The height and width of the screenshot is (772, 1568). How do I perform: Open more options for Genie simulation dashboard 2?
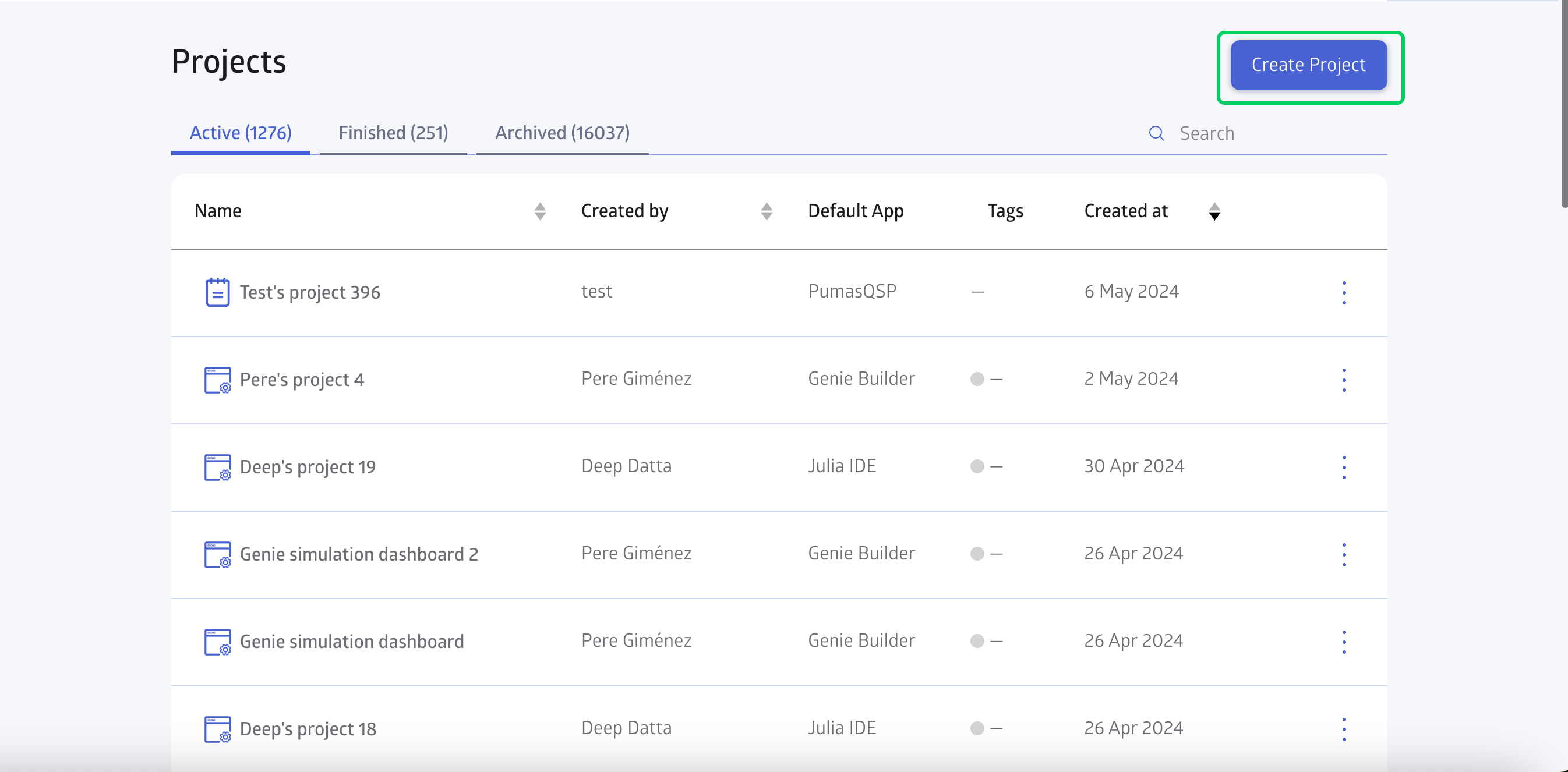click(x=1344, y=554)
